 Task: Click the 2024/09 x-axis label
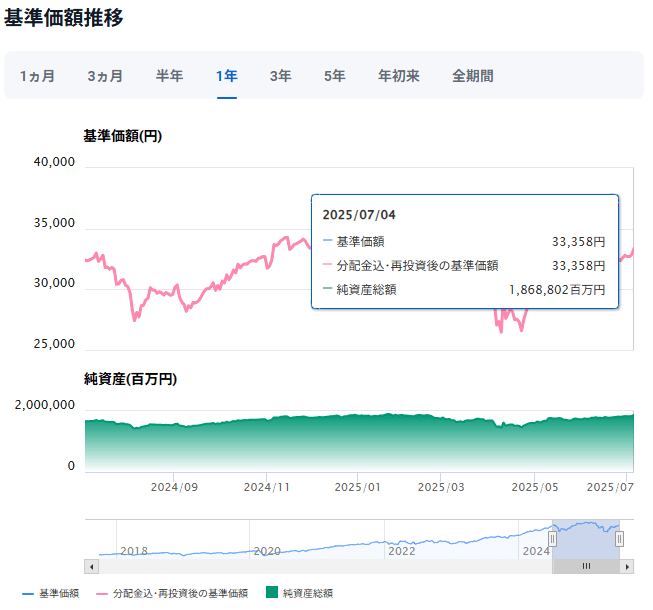point(174,487)
